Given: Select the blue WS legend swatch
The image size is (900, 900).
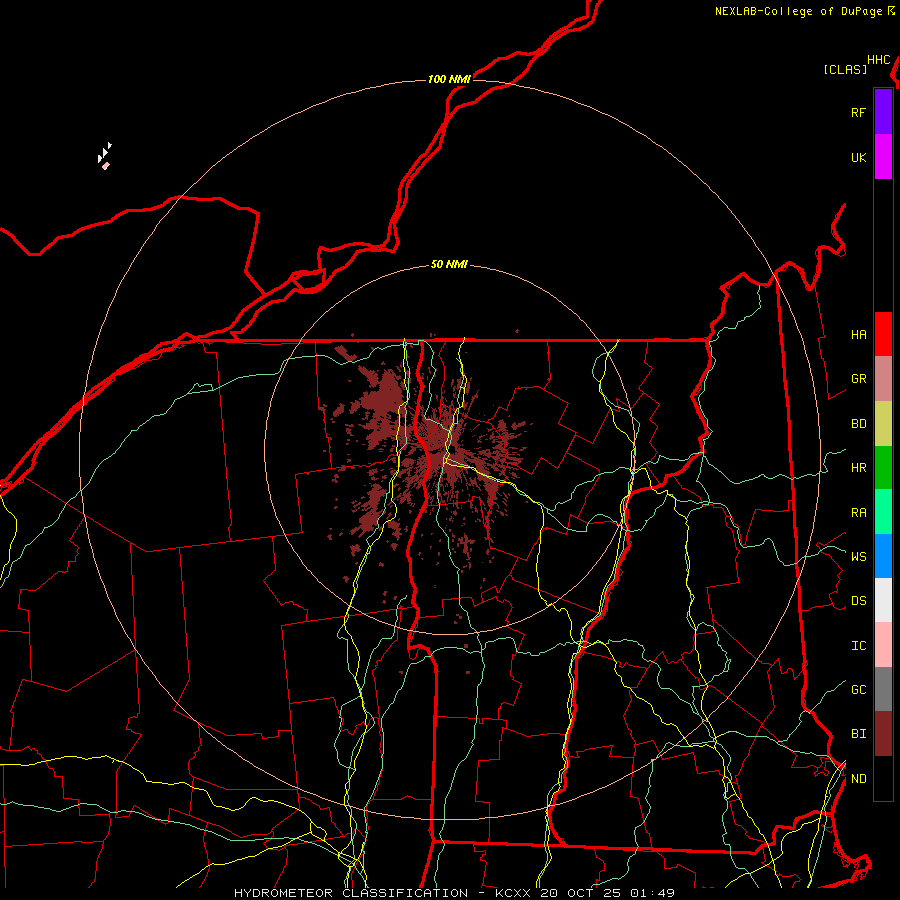Looking at the screenshot, I should pos(883,556).
